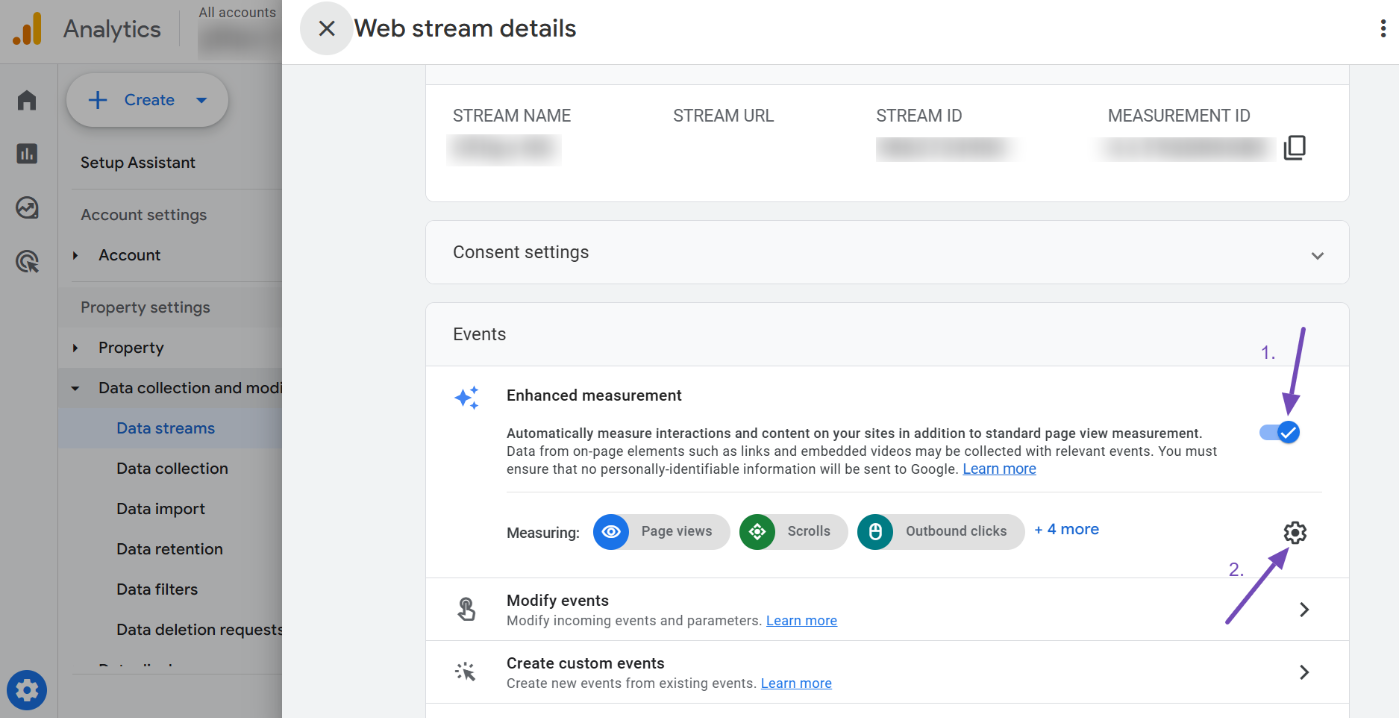The height and width of the screenshot is (718, 1399).
Task: Expand the Property tree item
Action: (76, 348)
